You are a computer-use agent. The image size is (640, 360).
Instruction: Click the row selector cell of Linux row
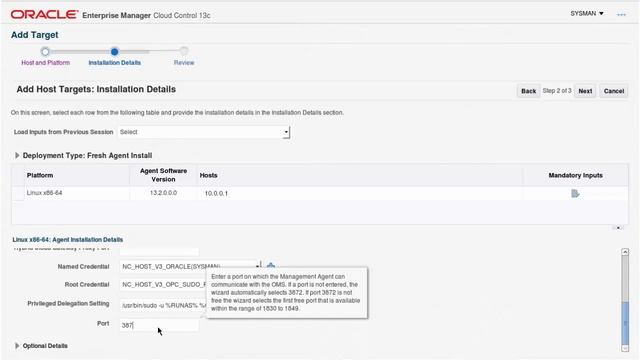18,193
